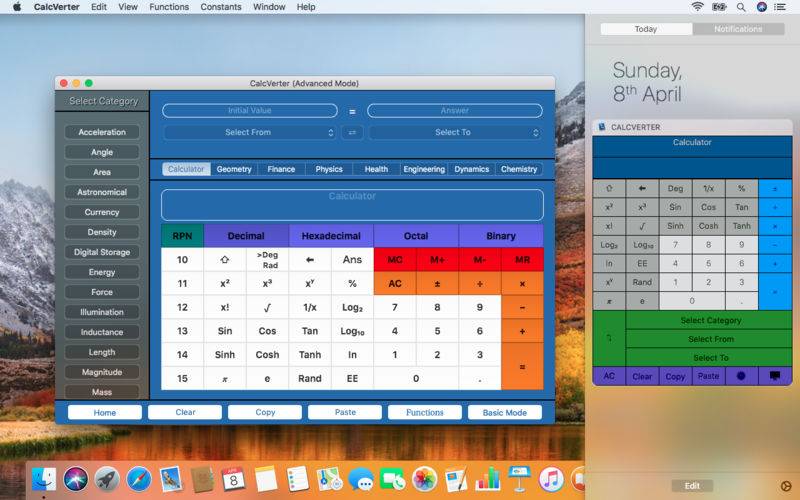800x500 pixels.
Task: Open Select Category in the widget
Action: tap(709, 320)
